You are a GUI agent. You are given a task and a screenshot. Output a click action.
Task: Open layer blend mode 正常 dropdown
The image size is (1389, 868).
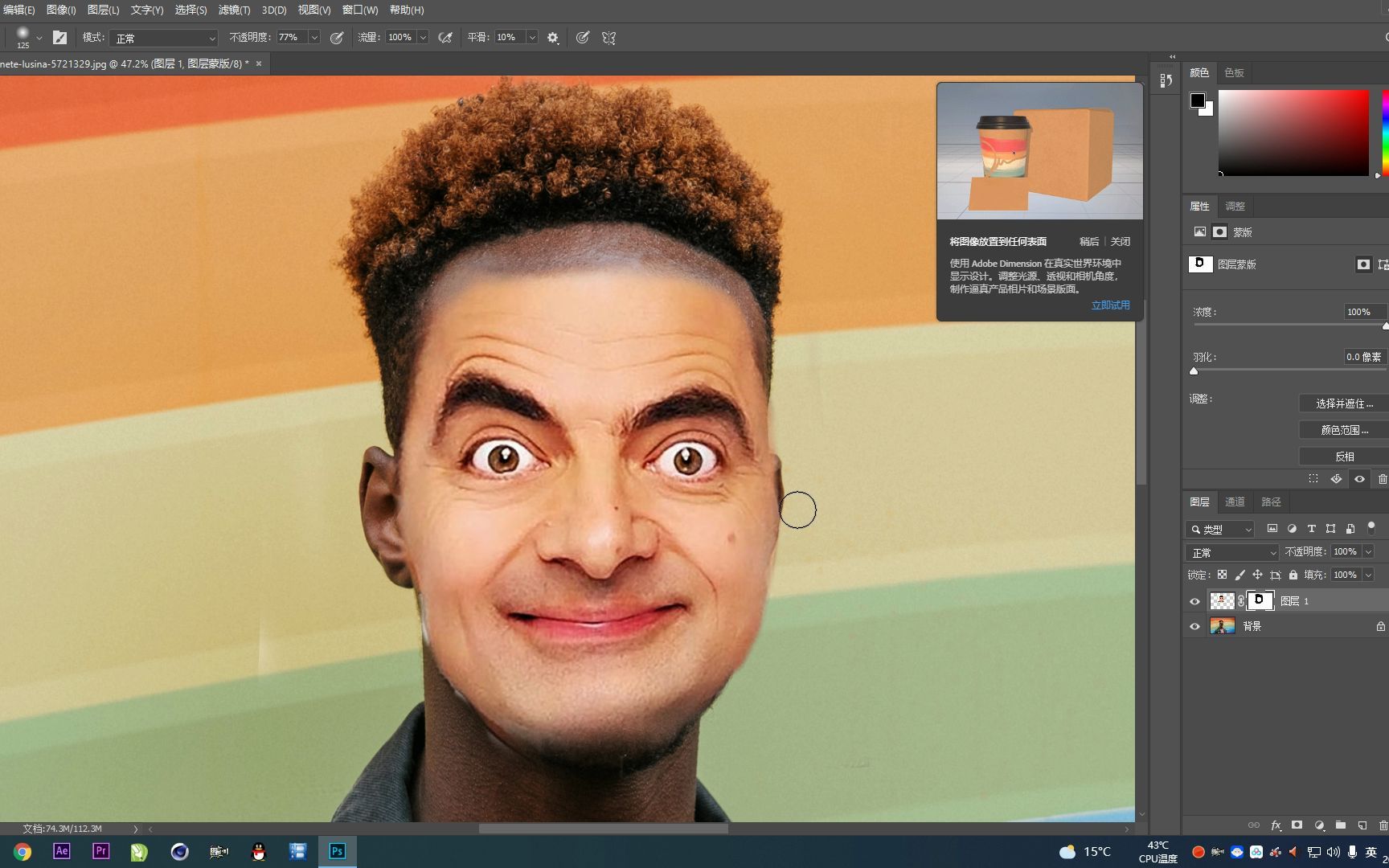point(1231,553)
